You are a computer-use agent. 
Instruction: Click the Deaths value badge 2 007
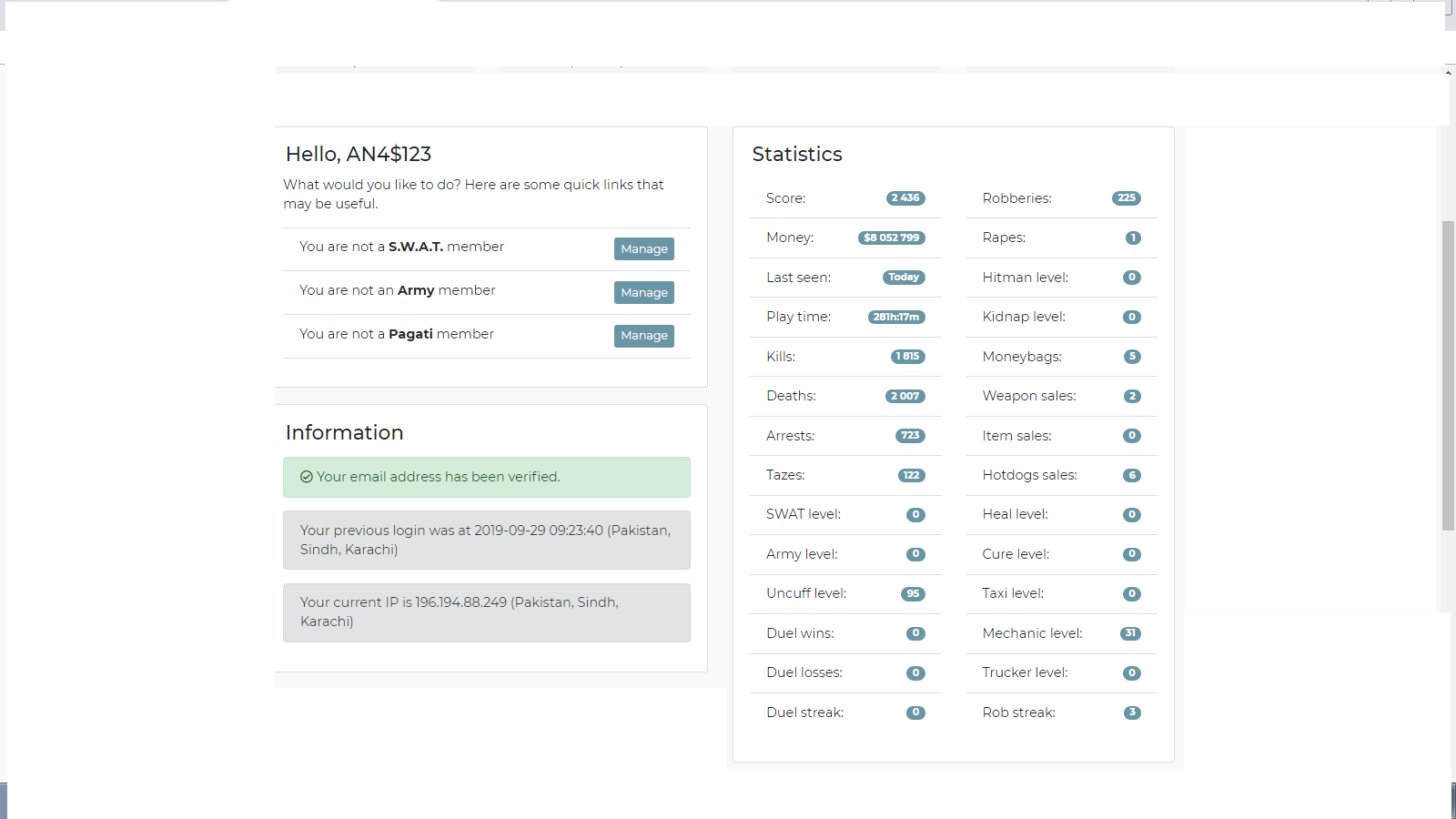(x=905, y=396)
